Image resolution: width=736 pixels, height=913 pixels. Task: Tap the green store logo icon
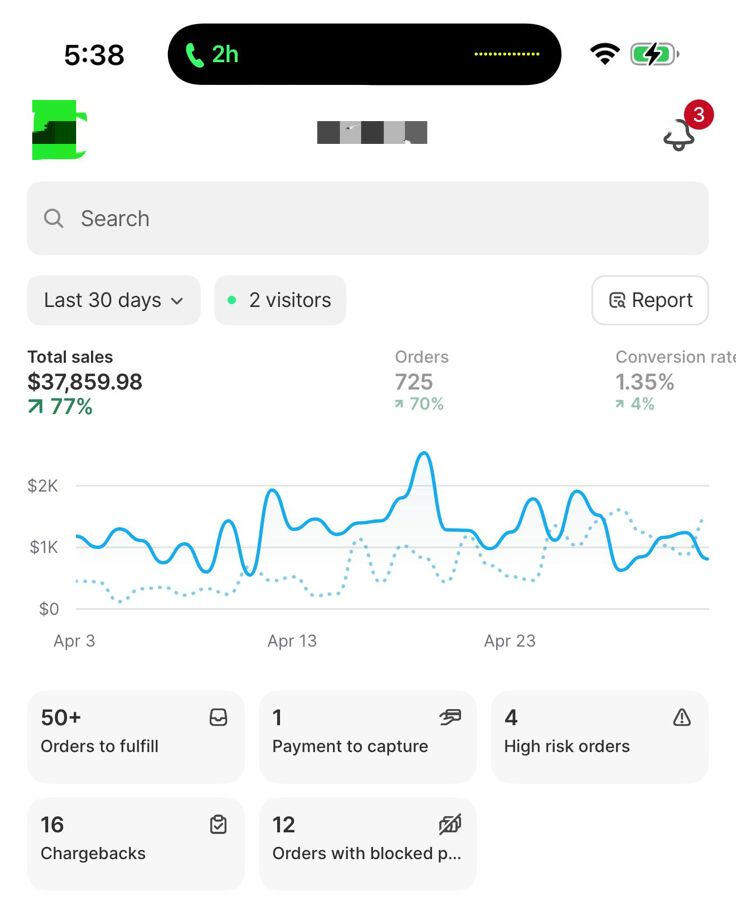(59, 131)
